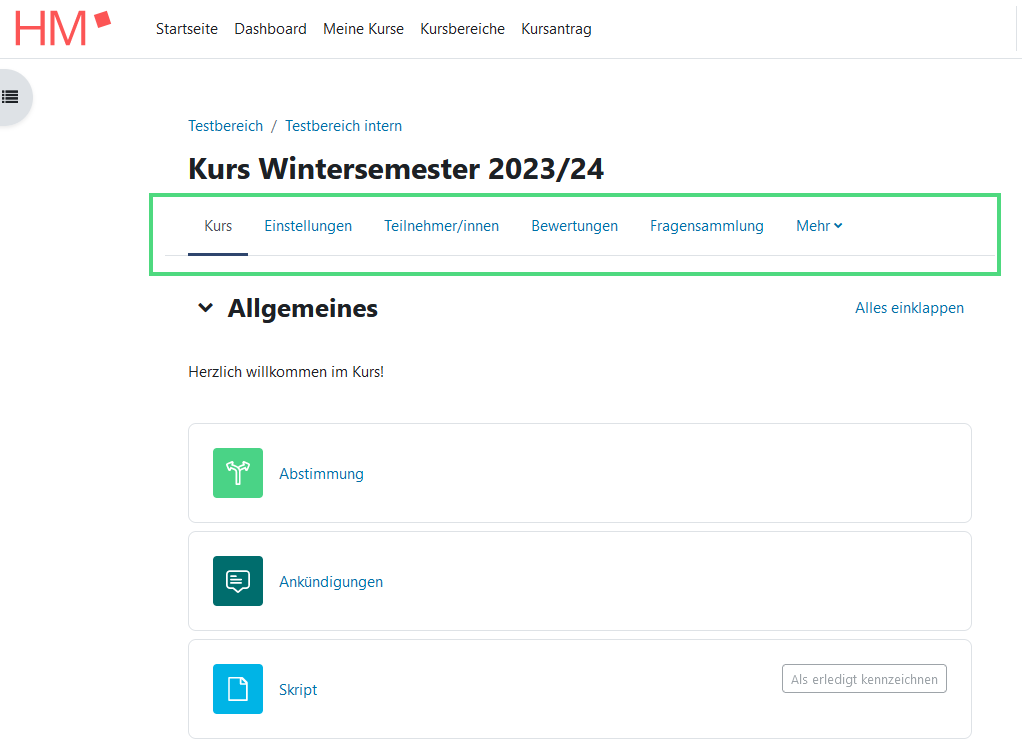1022x744 pixels.
Task: Switch to the Einstellungen tab
Action: click(308, 226)
